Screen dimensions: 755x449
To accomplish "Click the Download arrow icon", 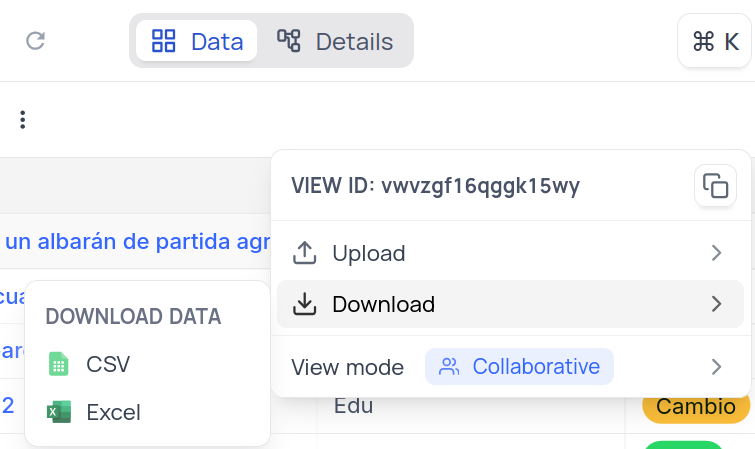I will (x=304, y=304).
